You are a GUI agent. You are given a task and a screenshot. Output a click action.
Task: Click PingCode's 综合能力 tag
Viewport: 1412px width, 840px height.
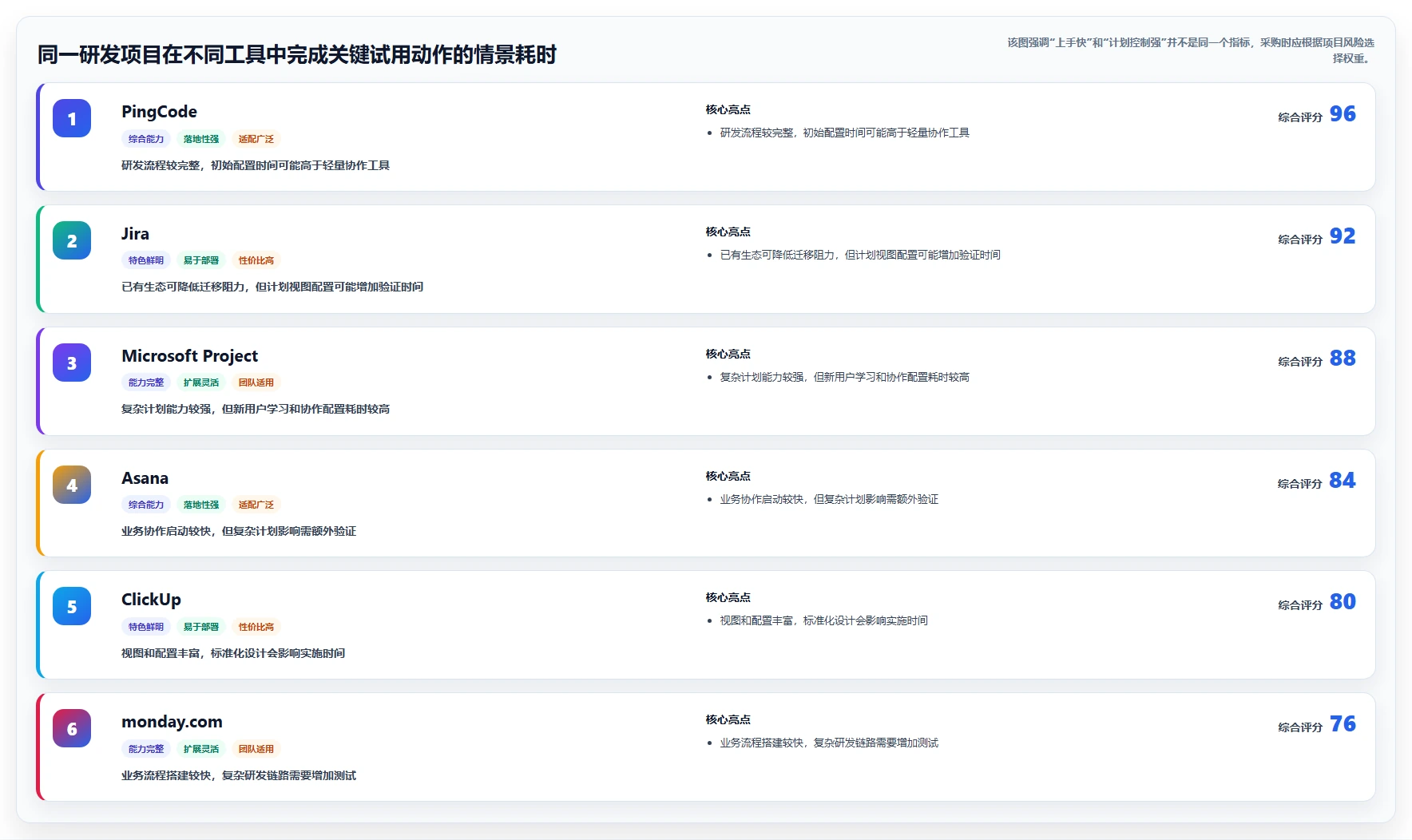coord(146,139)
